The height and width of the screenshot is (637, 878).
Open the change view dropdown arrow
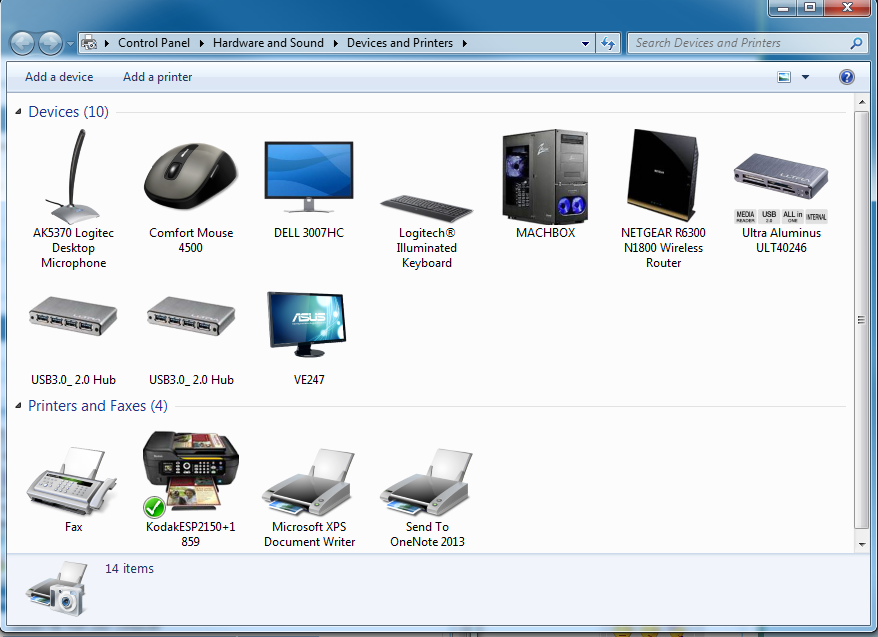(x=803, y=76)
